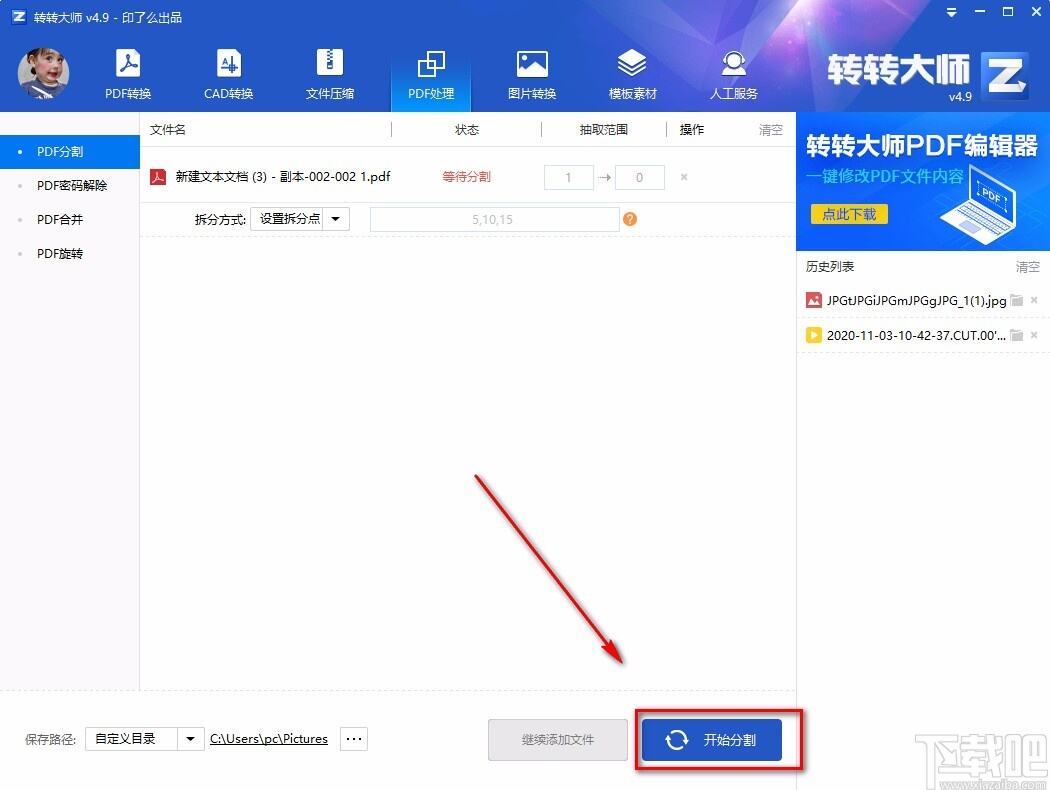Screen dimensions: 1050x790
Task: Clear the file list with 清空
Action: pos(770,130)
